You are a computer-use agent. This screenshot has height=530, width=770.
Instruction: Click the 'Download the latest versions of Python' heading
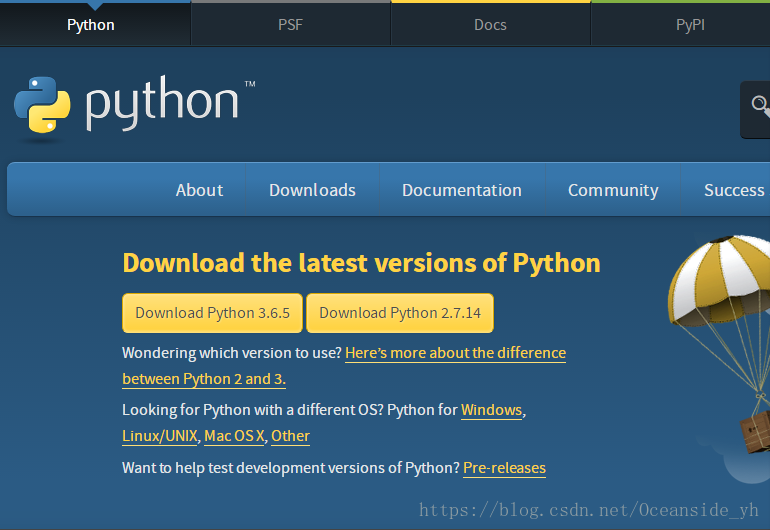361,263
